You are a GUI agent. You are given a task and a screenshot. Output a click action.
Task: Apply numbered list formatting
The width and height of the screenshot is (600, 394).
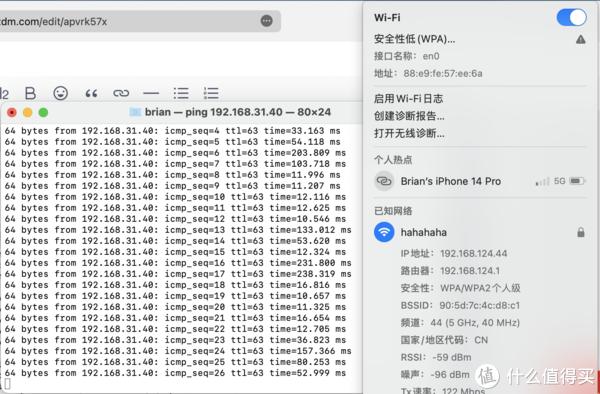pyautogui.click(x=211, y=93)
